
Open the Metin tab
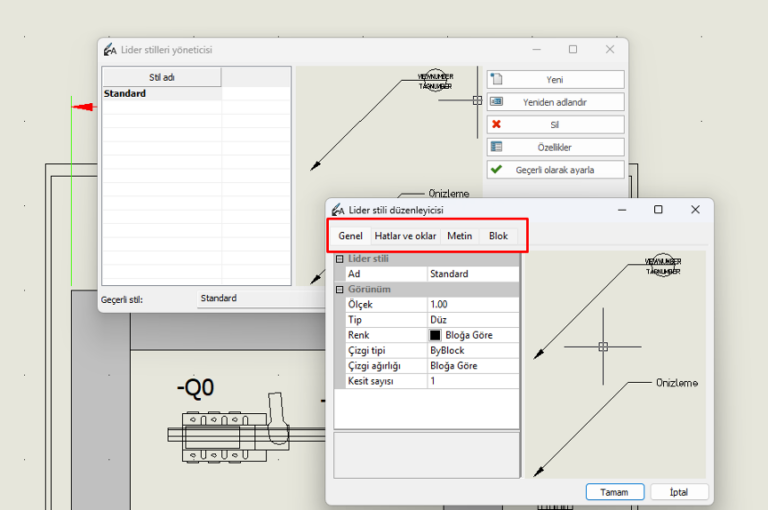coord(459,236)
